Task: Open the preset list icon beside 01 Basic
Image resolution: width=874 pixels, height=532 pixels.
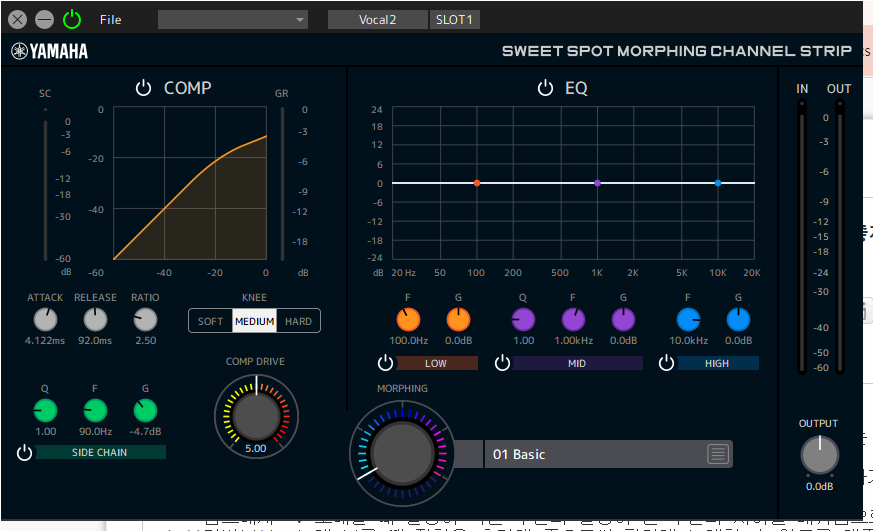Action: (x=718, y=454)
